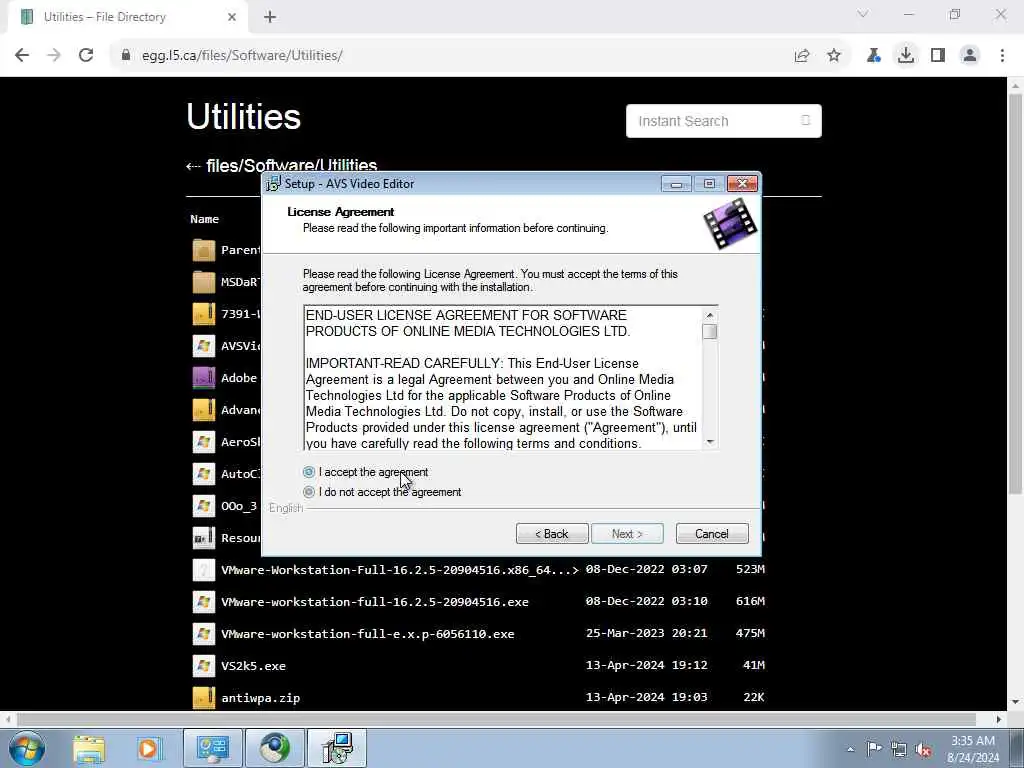Click the Advanced zip archive icon

[x=204, y=409]
